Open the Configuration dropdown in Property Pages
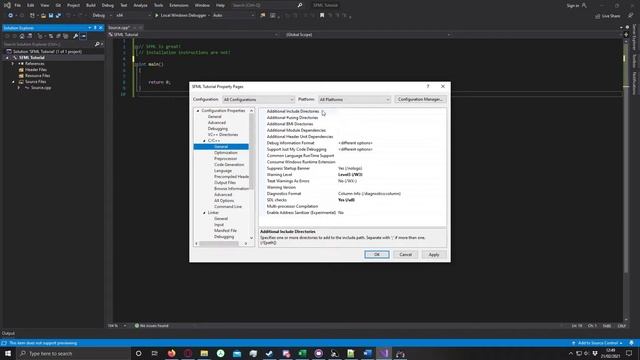The height and width of the screenshot is (360, 640). point(258,100)
